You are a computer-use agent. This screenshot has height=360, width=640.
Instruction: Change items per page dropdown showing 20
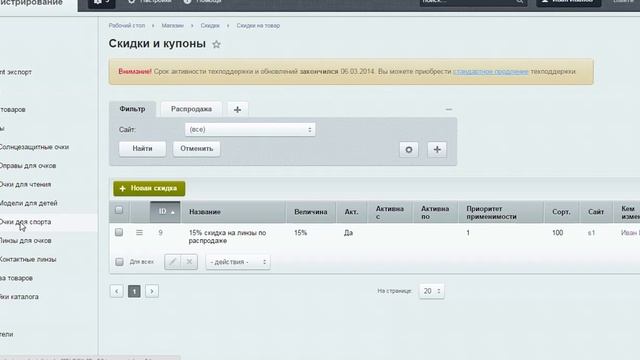click(x=431, y=291)
